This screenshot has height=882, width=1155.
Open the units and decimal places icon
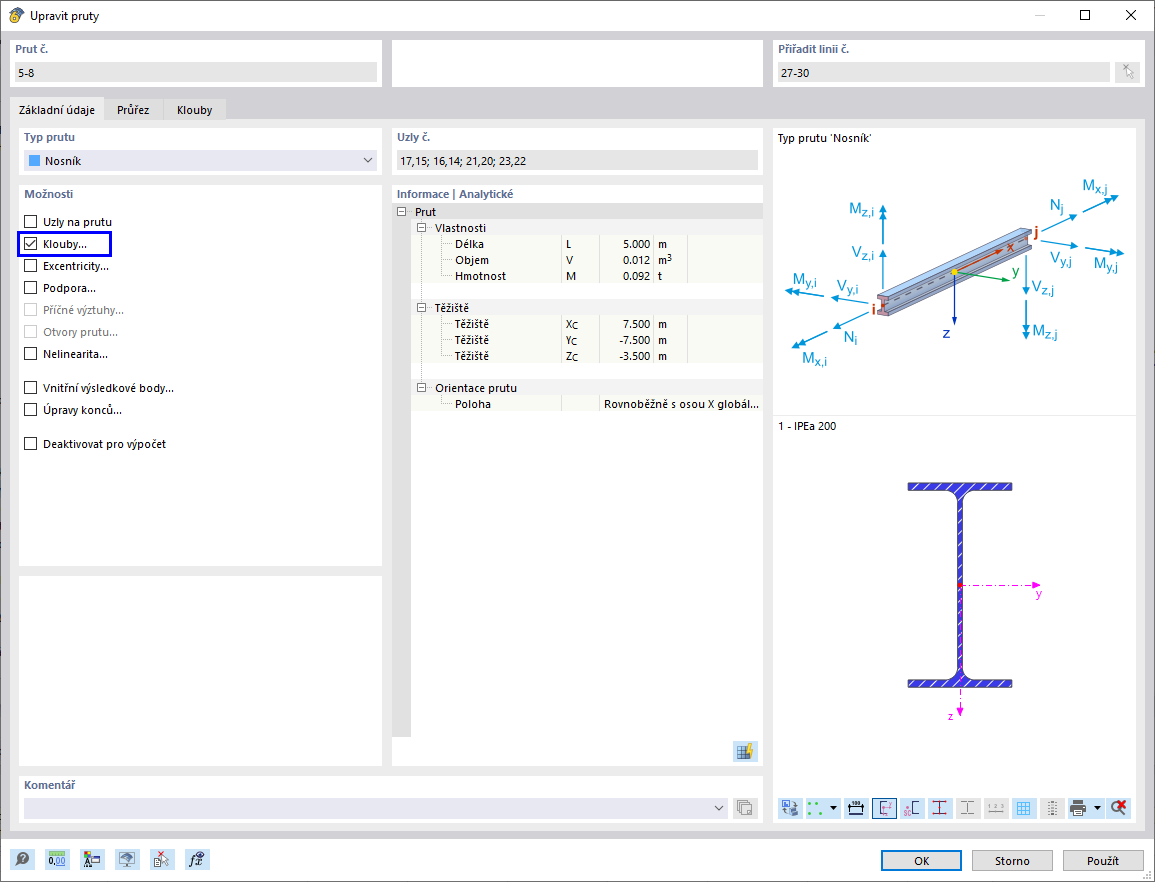click(57, 859)
